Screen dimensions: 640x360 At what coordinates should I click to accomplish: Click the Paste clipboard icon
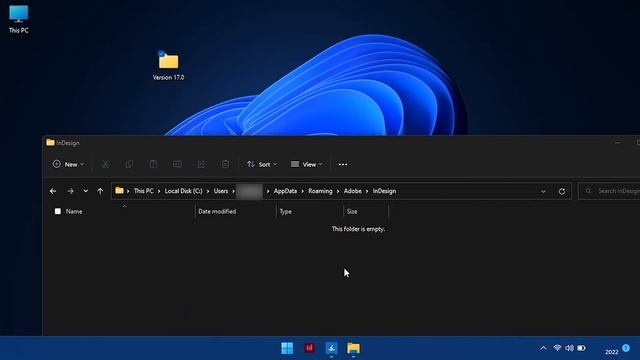pos(153,164)
